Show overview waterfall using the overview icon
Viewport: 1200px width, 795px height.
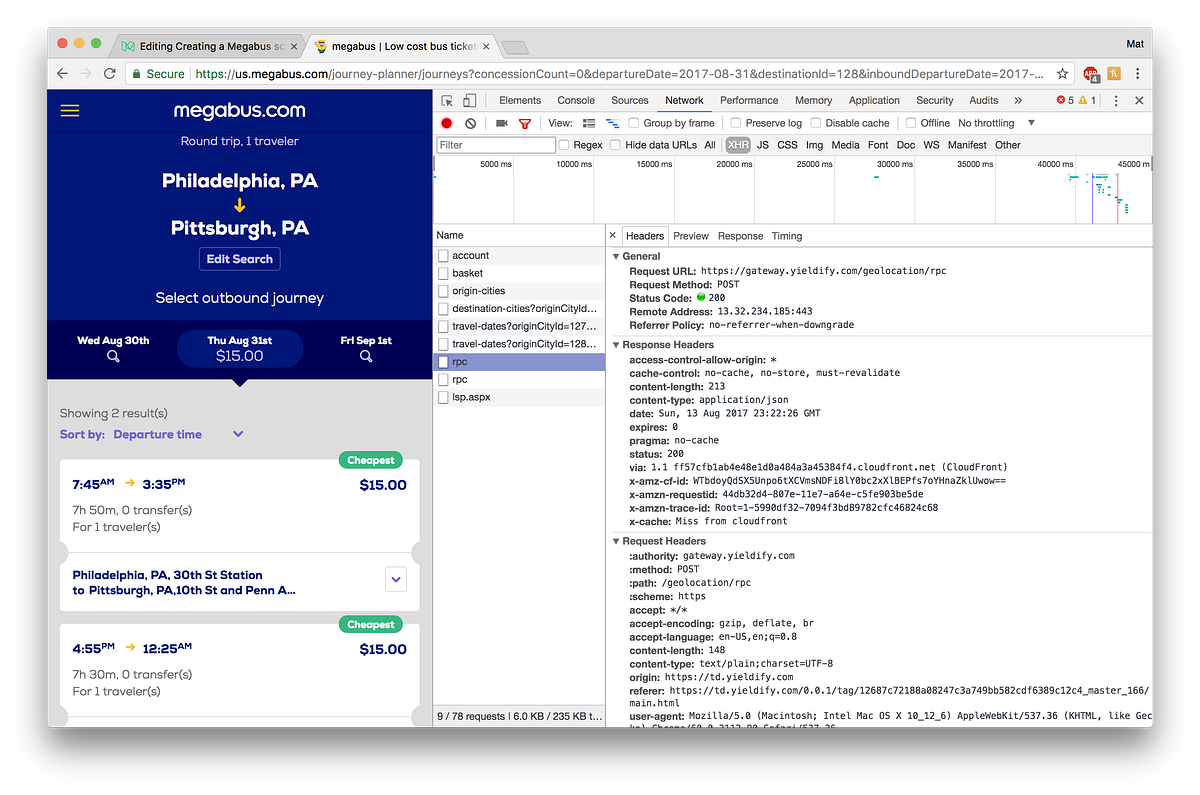611,122
